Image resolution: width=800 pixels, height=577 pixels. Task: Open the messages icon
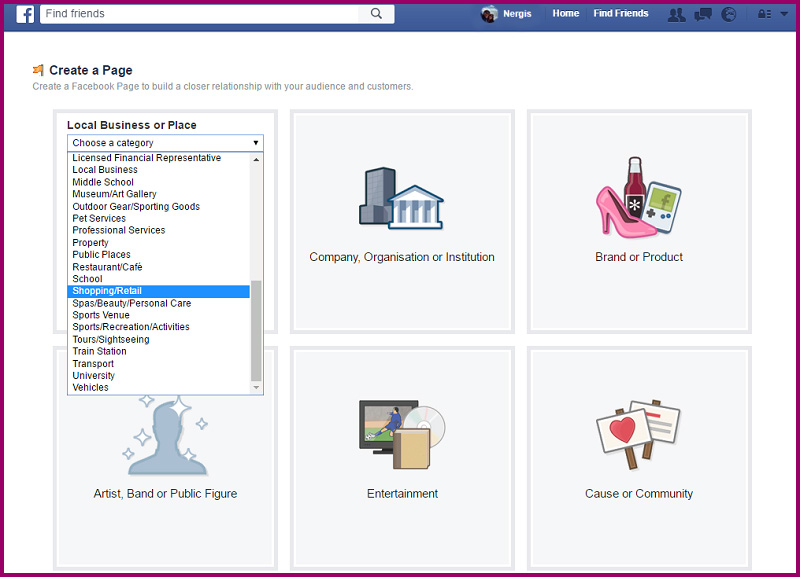click(x=703, y=14)
